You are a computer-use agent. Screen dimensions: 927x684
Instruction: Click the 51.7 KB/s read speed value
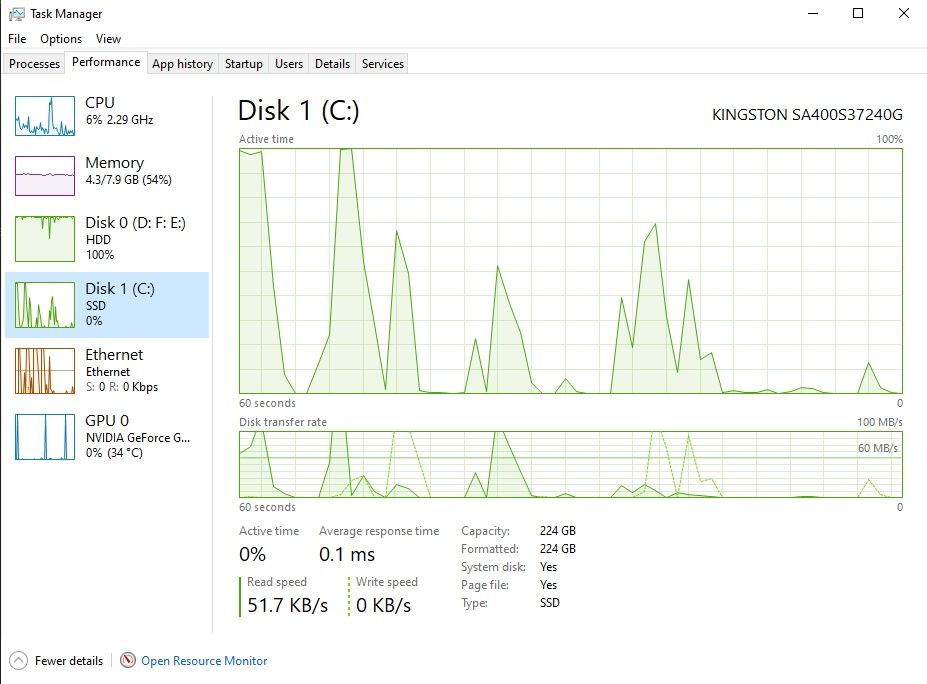point(287,605)
